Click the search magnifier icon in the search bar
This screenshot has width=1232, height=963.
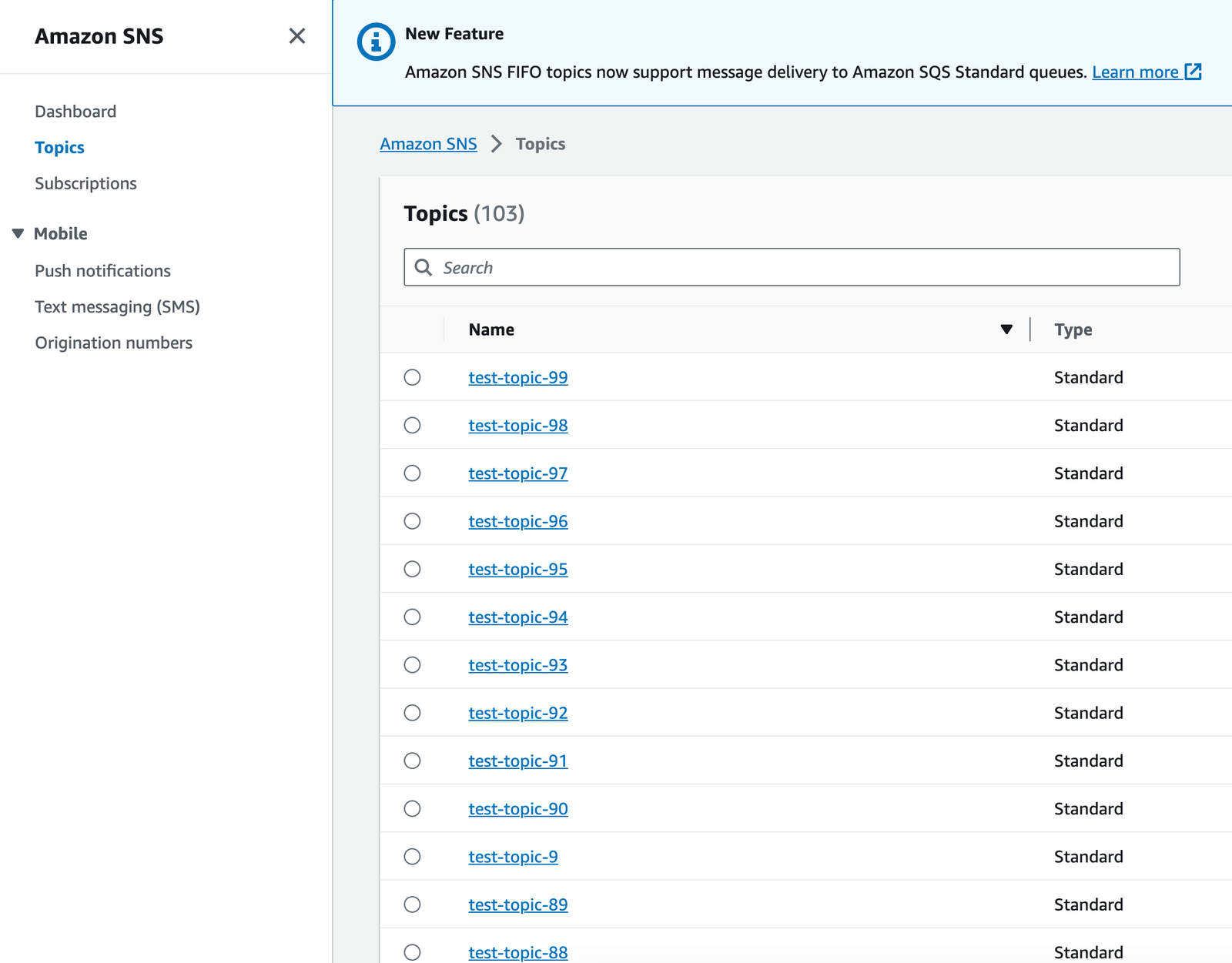click(423, 267)
